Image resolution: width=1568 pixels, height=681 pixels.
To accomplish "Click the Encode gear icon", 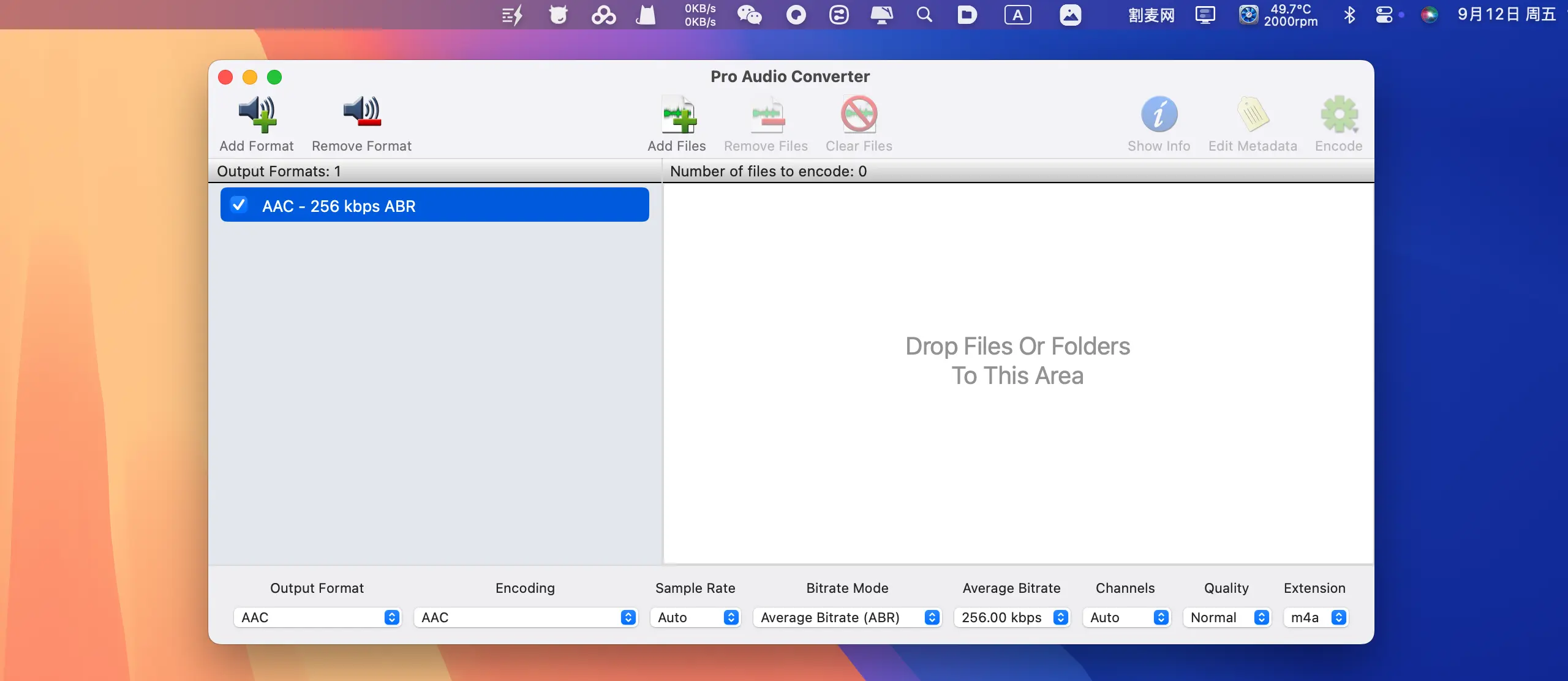I will [1339, 115].
